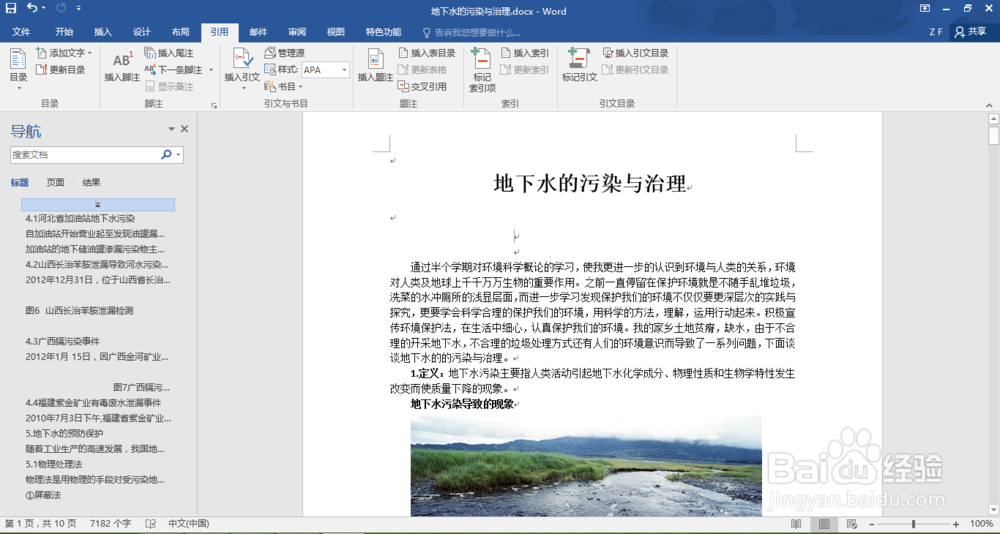
Task: Open Customize Quick Access Toolbar dropdown
Action: click(x=78, y=8)
